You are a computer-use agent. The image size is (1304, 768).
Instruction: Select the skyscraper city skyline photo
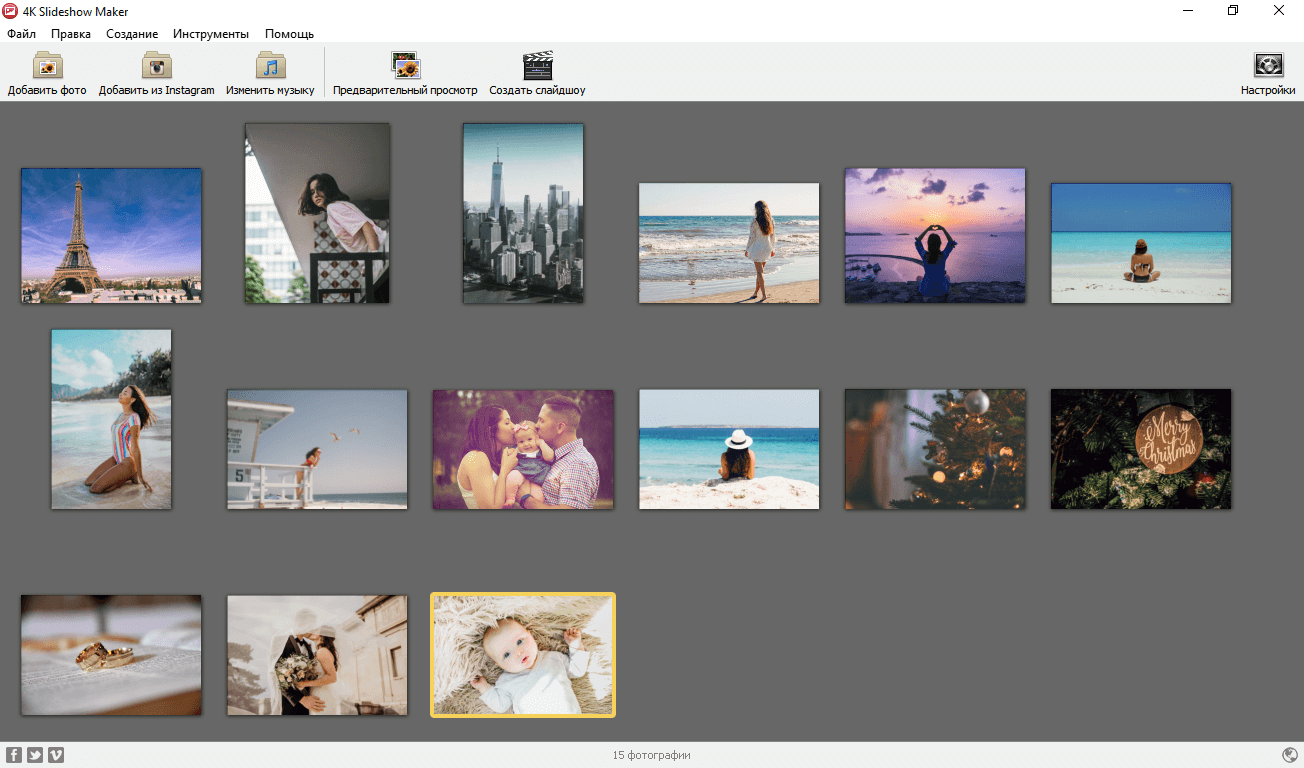click(x=523, y=213)
